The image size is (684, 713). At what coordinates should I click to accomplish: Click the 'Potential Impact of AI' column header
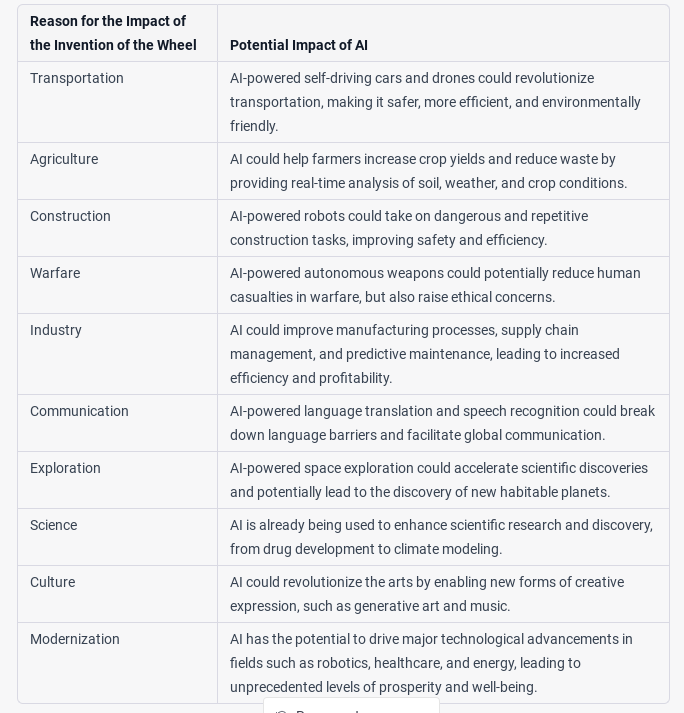click(299, 45)
